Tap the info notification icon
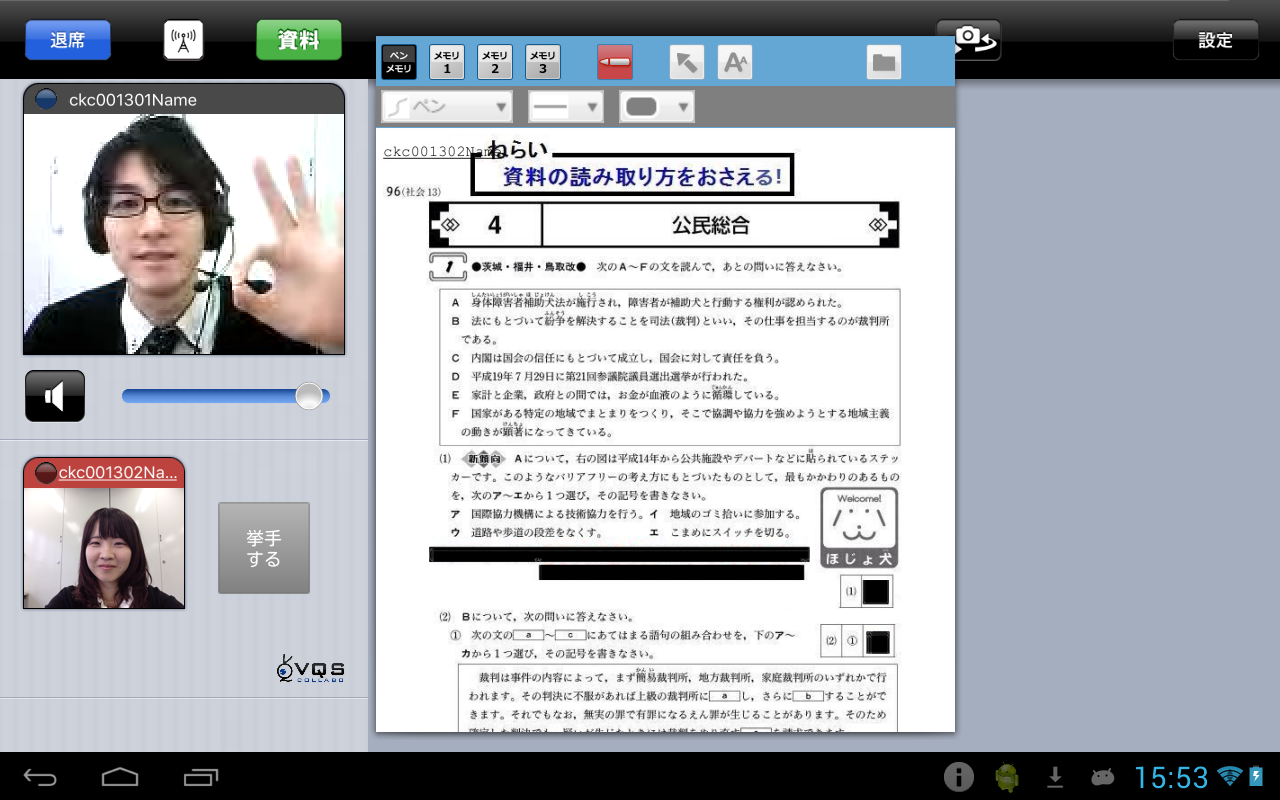The image size is (1280, 800). (x=959, y=777)
